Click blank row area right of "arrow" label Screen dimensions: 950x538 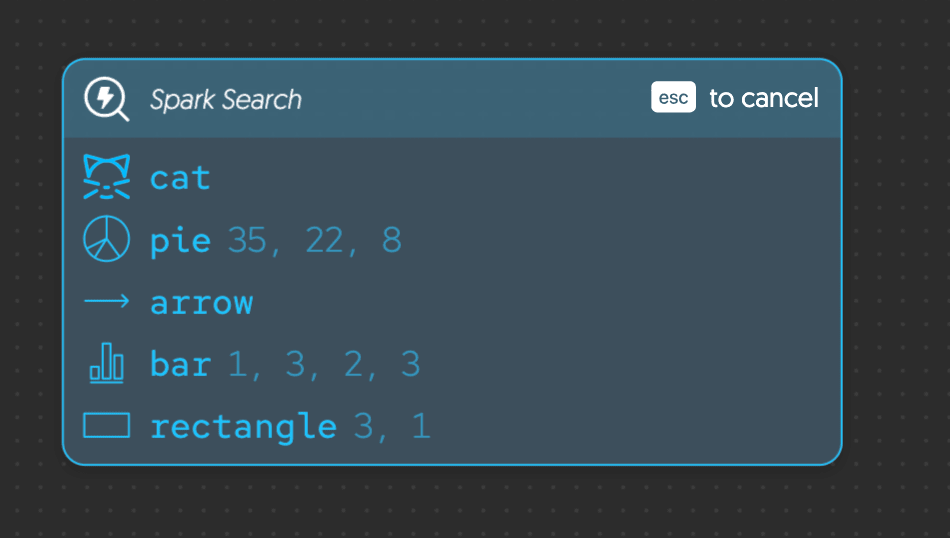point(550,303)
